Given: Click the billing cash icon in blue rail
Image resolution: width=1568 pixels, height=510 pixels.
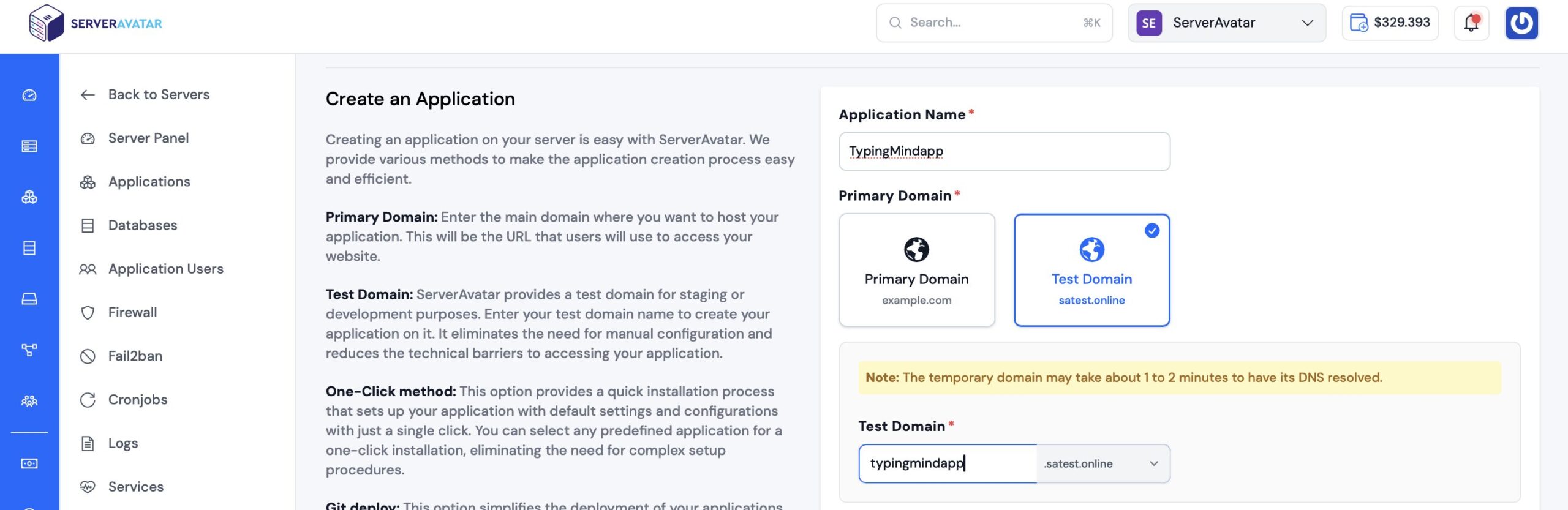Looking at the screenshot, I should (x=29, y=463).
